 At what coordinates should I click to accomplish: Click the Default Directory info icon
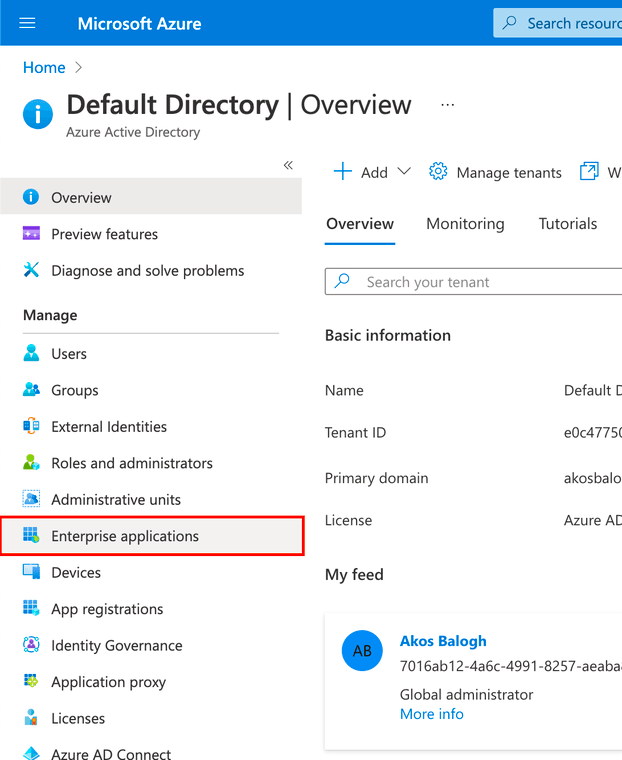pos(38,114)
